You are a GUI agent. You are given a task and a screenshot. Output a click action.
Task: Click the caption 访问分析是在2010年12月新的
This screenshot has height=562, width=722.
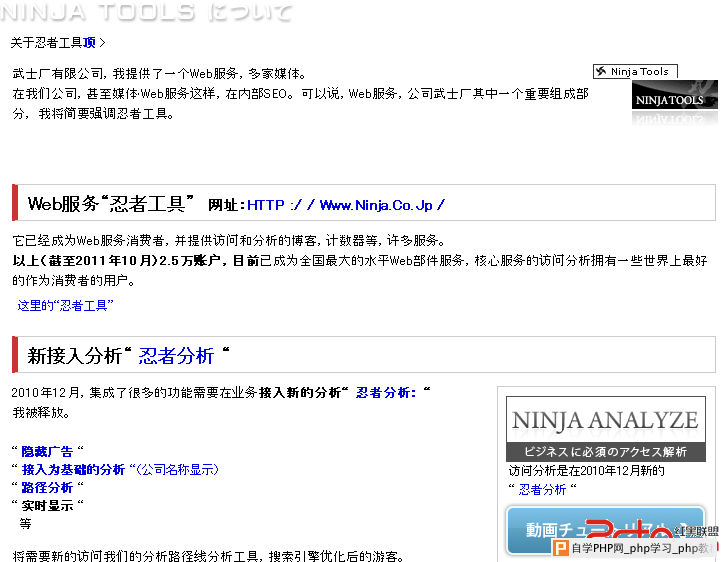click(x=587, y=470)
